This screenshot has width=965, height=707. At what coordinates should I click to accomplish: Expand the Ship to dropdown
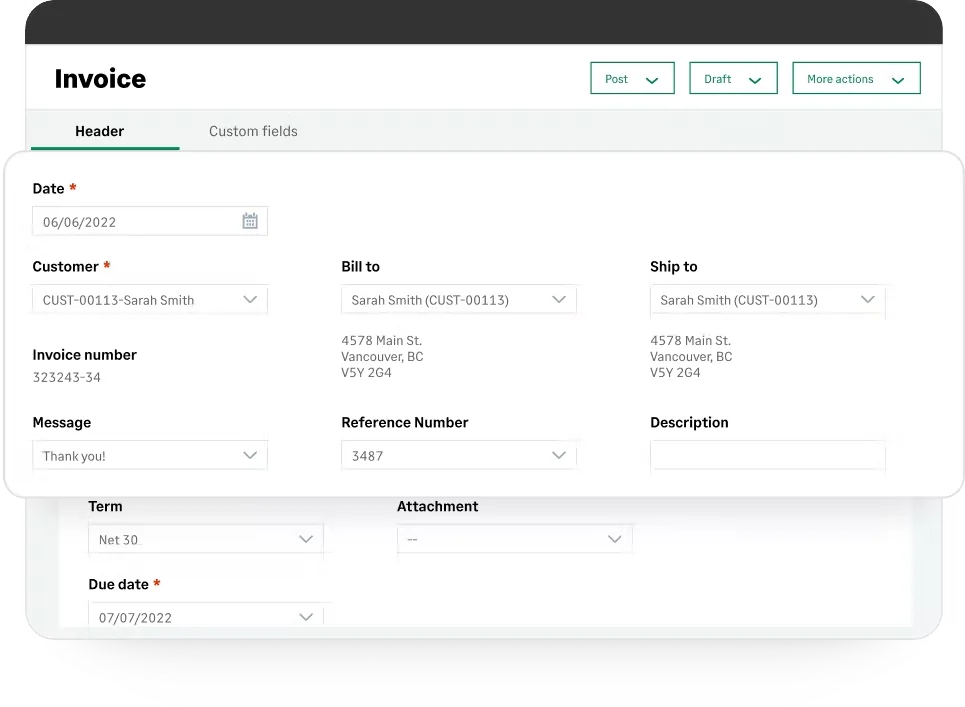[767, 300]
